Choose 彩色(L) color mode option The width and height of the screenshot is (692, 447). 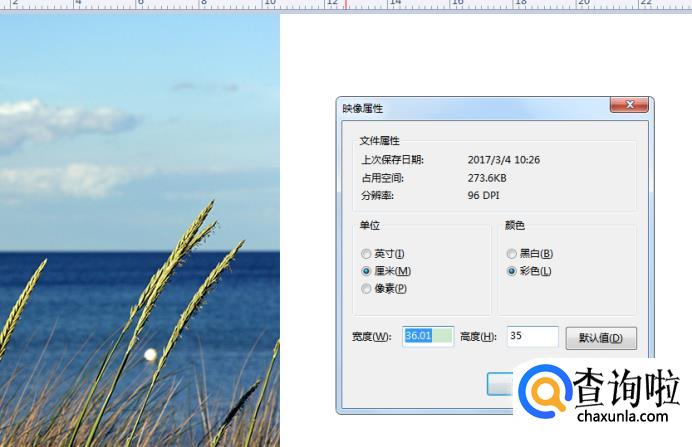tap(529, 271)
